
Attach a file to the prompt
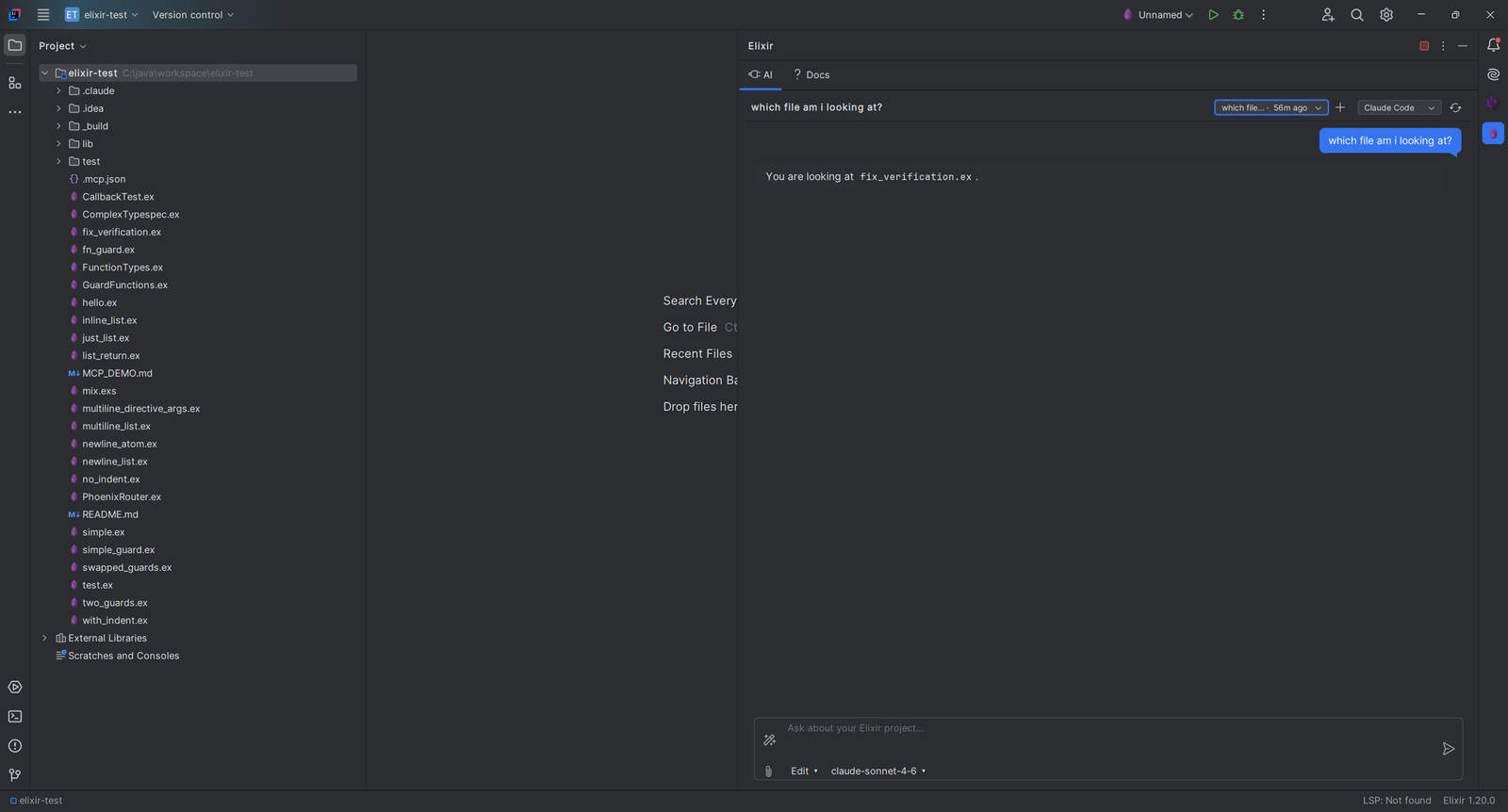tap(768, 771)
